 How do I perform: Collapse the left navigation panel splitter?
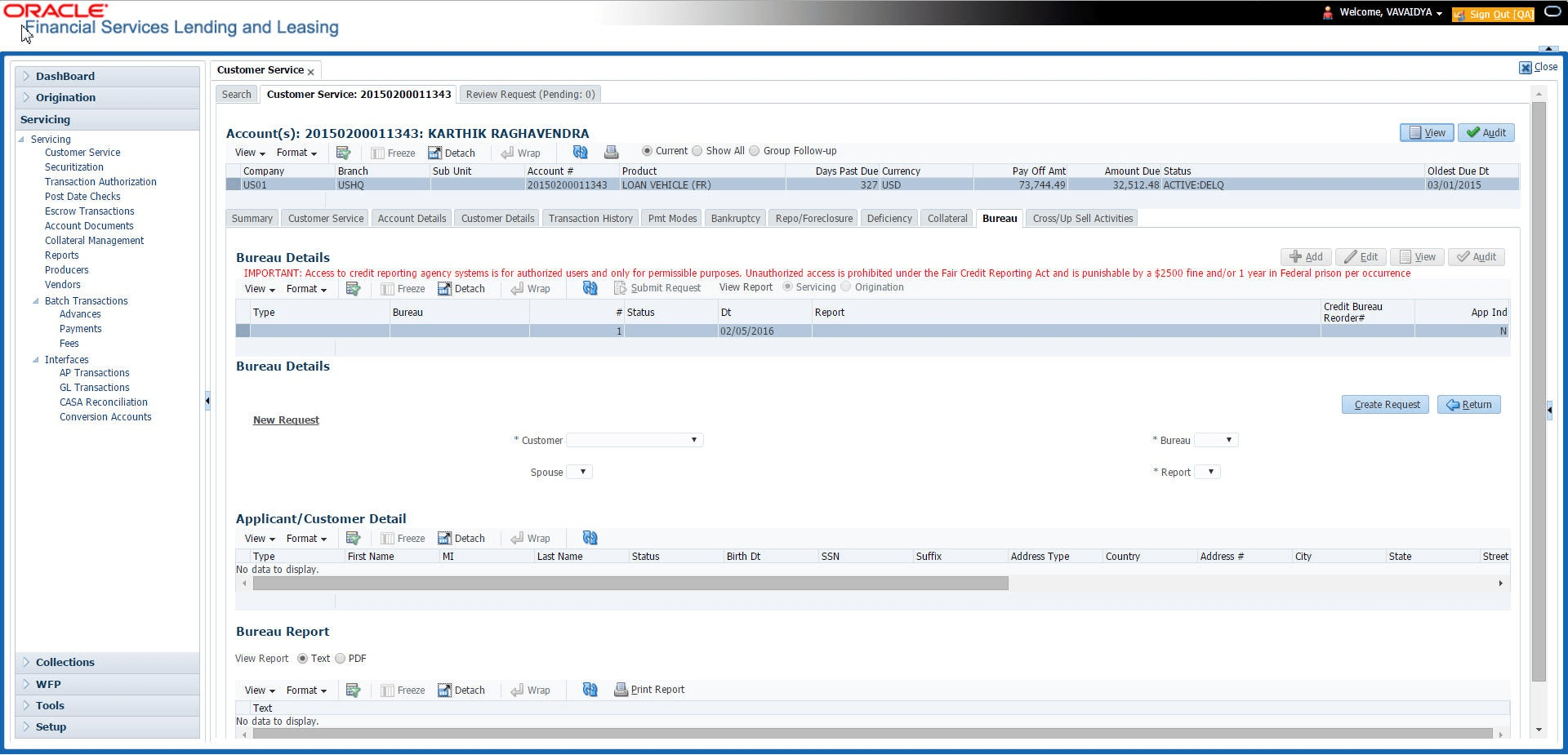click(207, 401)
